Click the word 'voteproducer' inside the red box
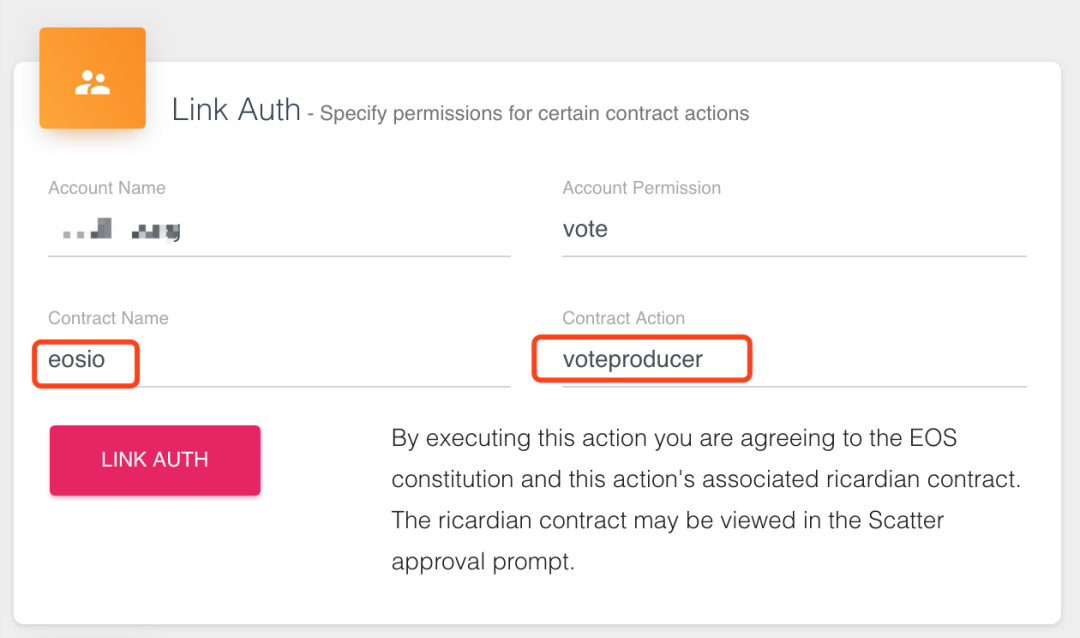 point(632,360)
